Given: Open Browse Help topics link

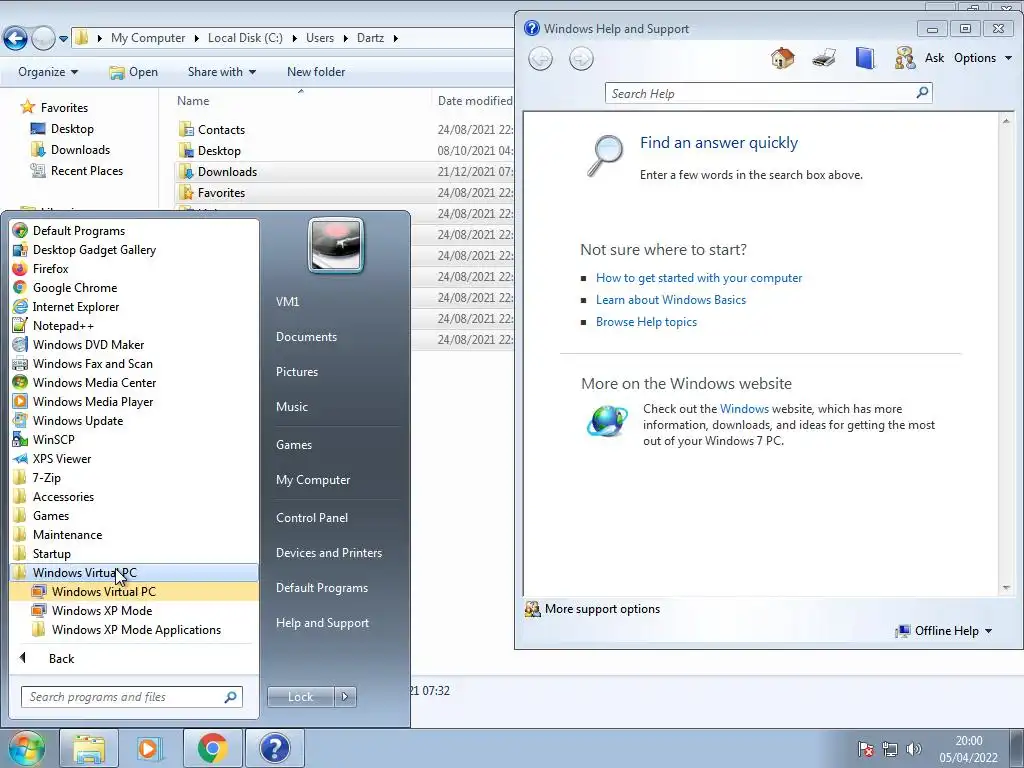Looking at the screenshot, I should 646,322.
